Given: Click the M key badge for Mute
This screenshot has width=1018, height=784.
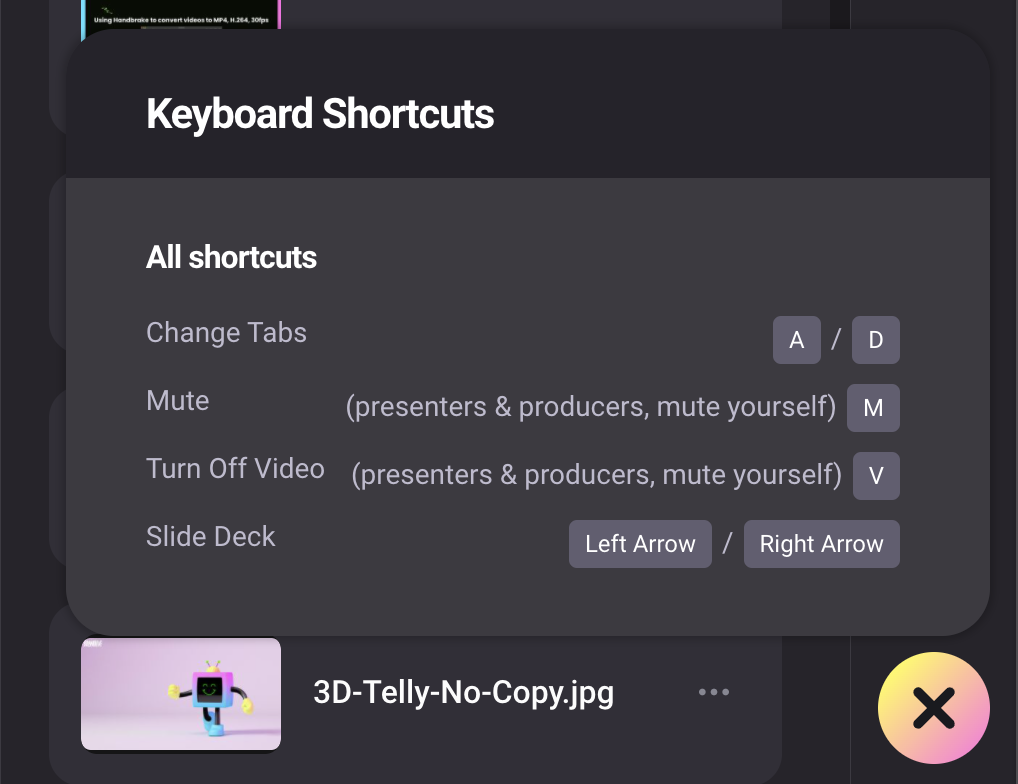Looking at the screenshot, I should point(873,408).
